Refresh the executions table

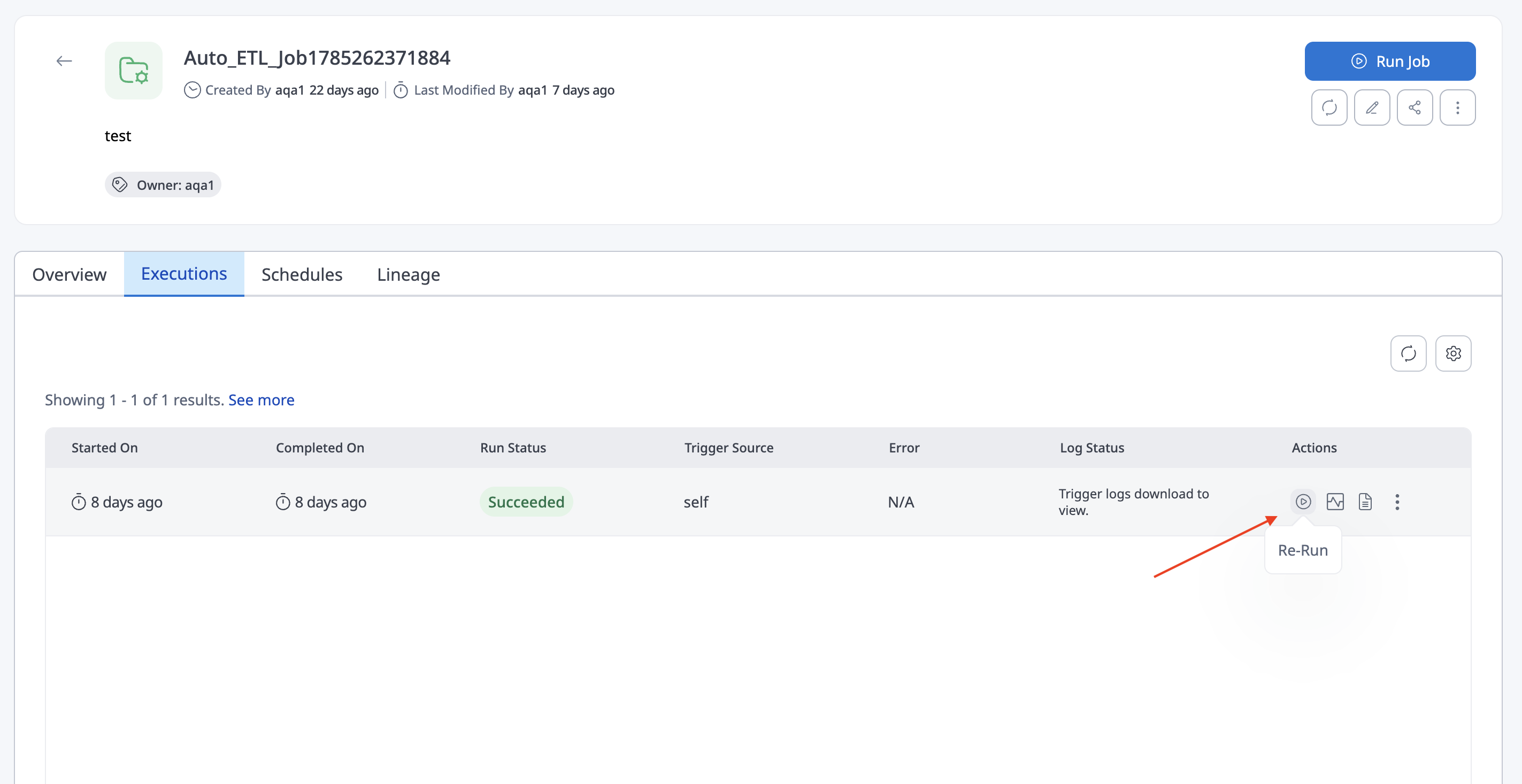pyautogui.click(x=1409, y=353)
